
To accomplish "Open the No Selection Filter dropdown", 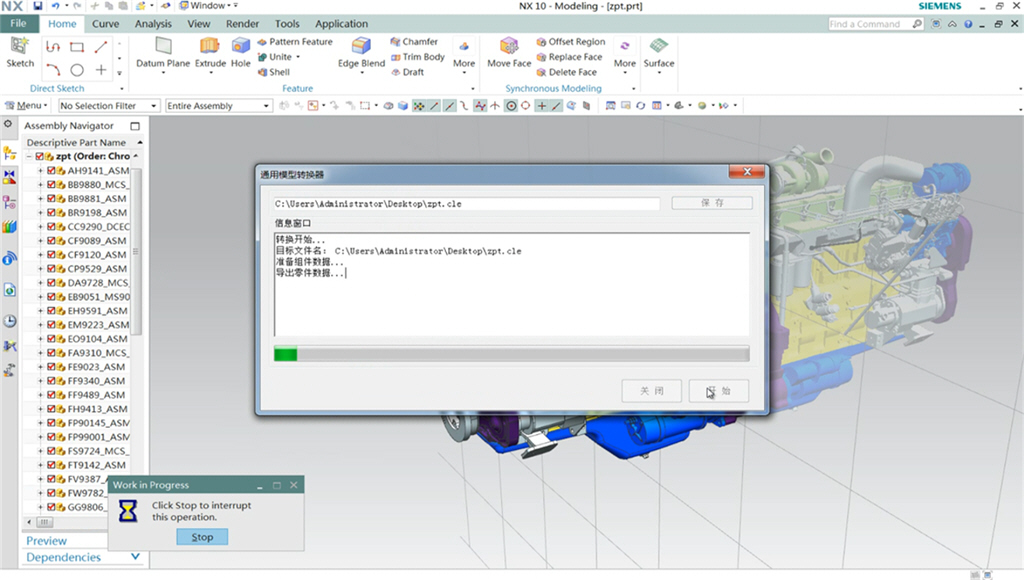I will [x=108, y=105].
